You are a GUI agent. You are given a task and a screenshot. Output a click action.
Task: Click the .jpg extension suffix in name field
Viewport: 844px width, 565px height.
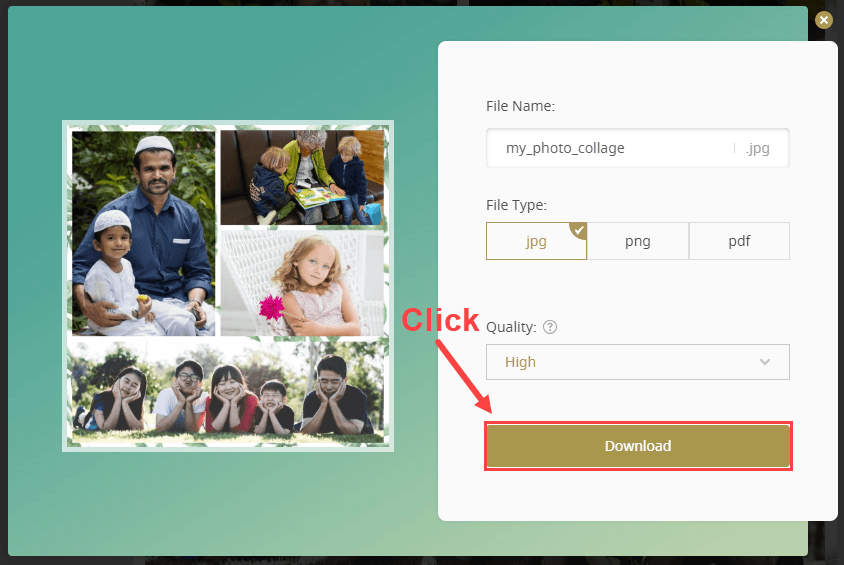[758, 148]
